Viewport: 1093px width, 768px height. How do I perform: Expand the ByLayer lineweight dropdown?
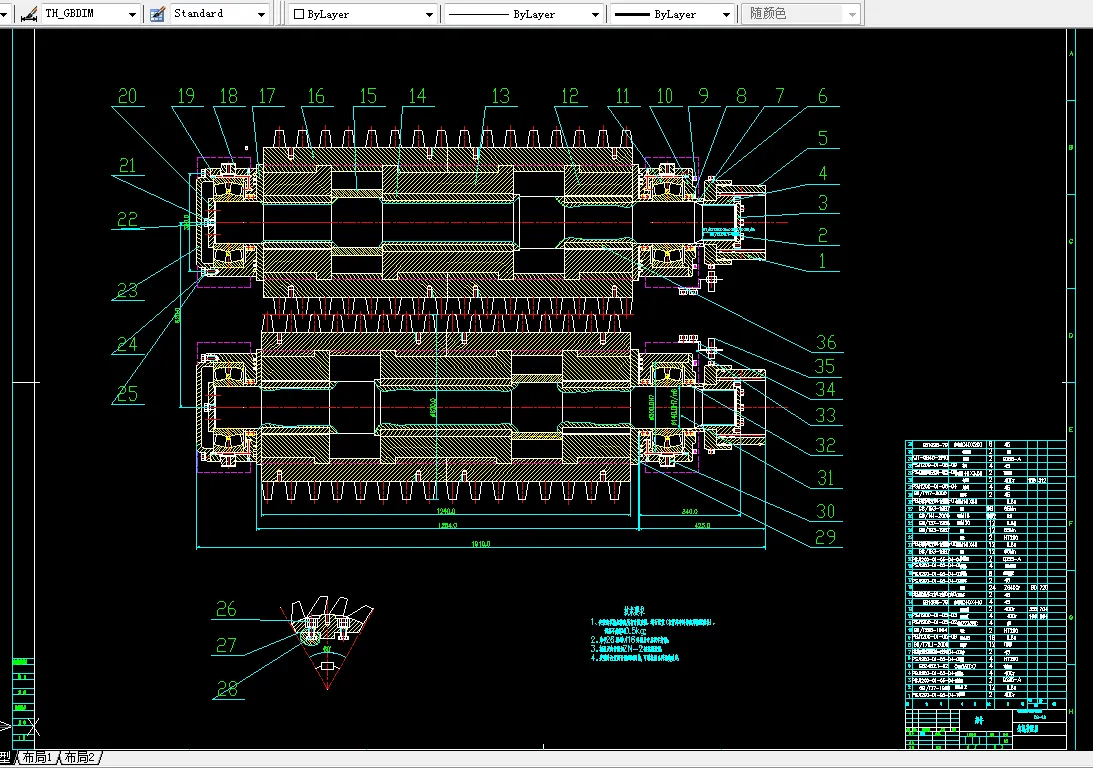[x=726, y=14]
